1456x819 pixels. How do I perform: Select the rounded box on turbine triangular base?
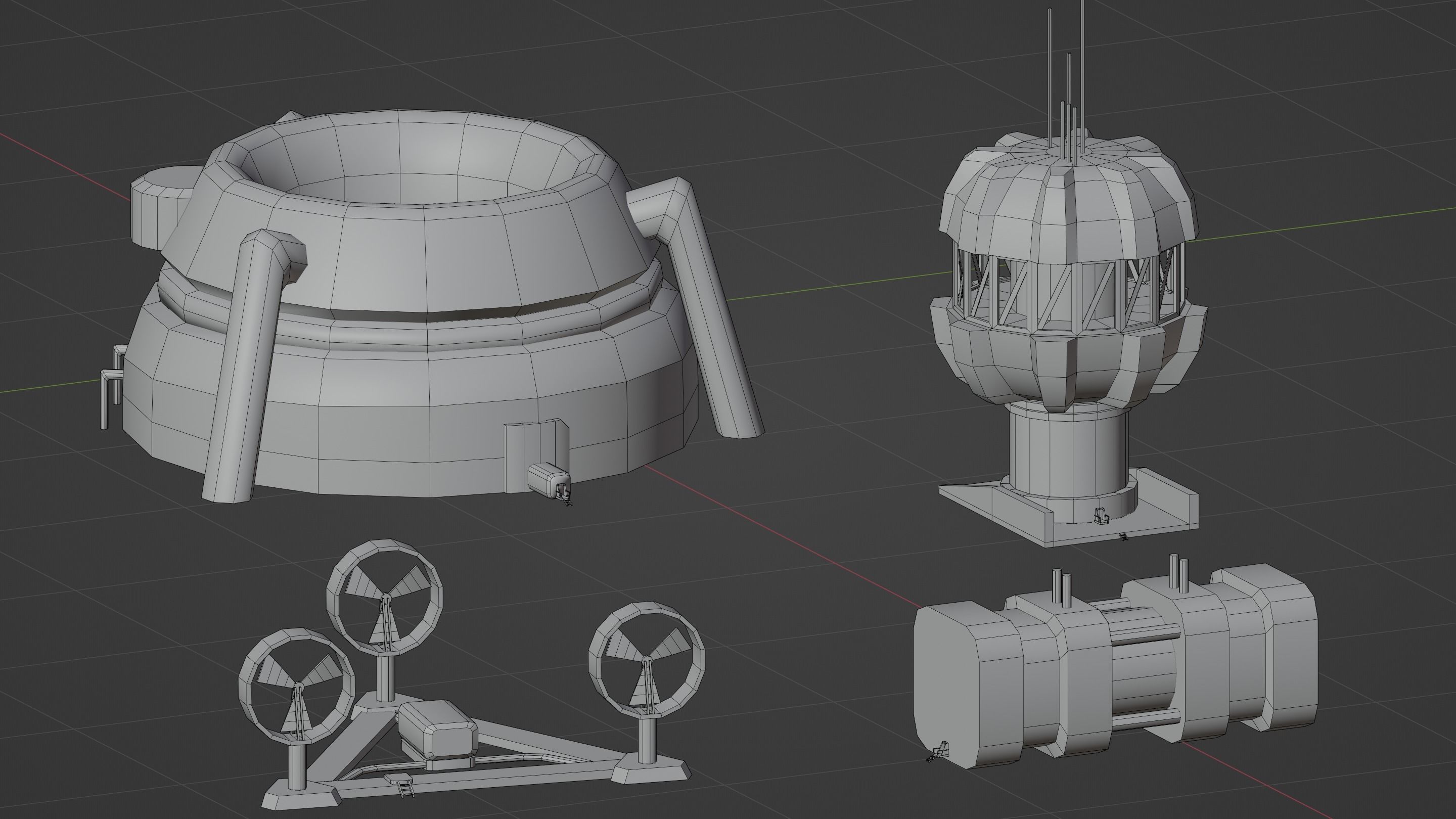point(438,729)
